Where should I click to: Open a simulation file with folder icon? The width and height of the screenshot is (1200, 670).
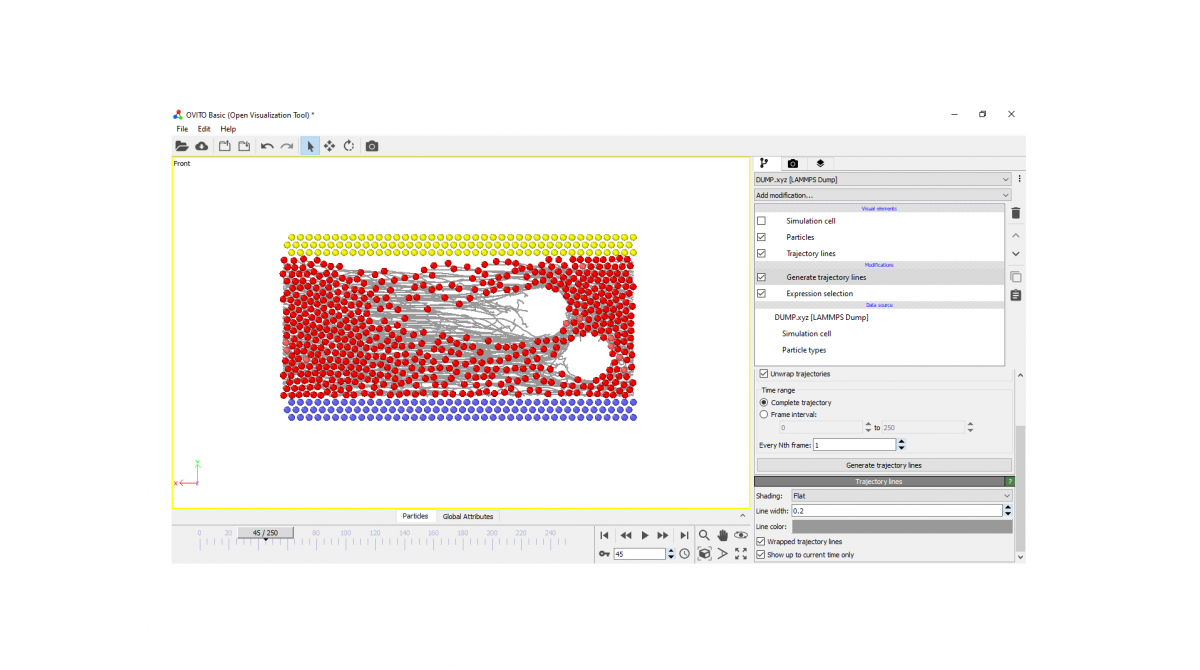coord(182,146)
